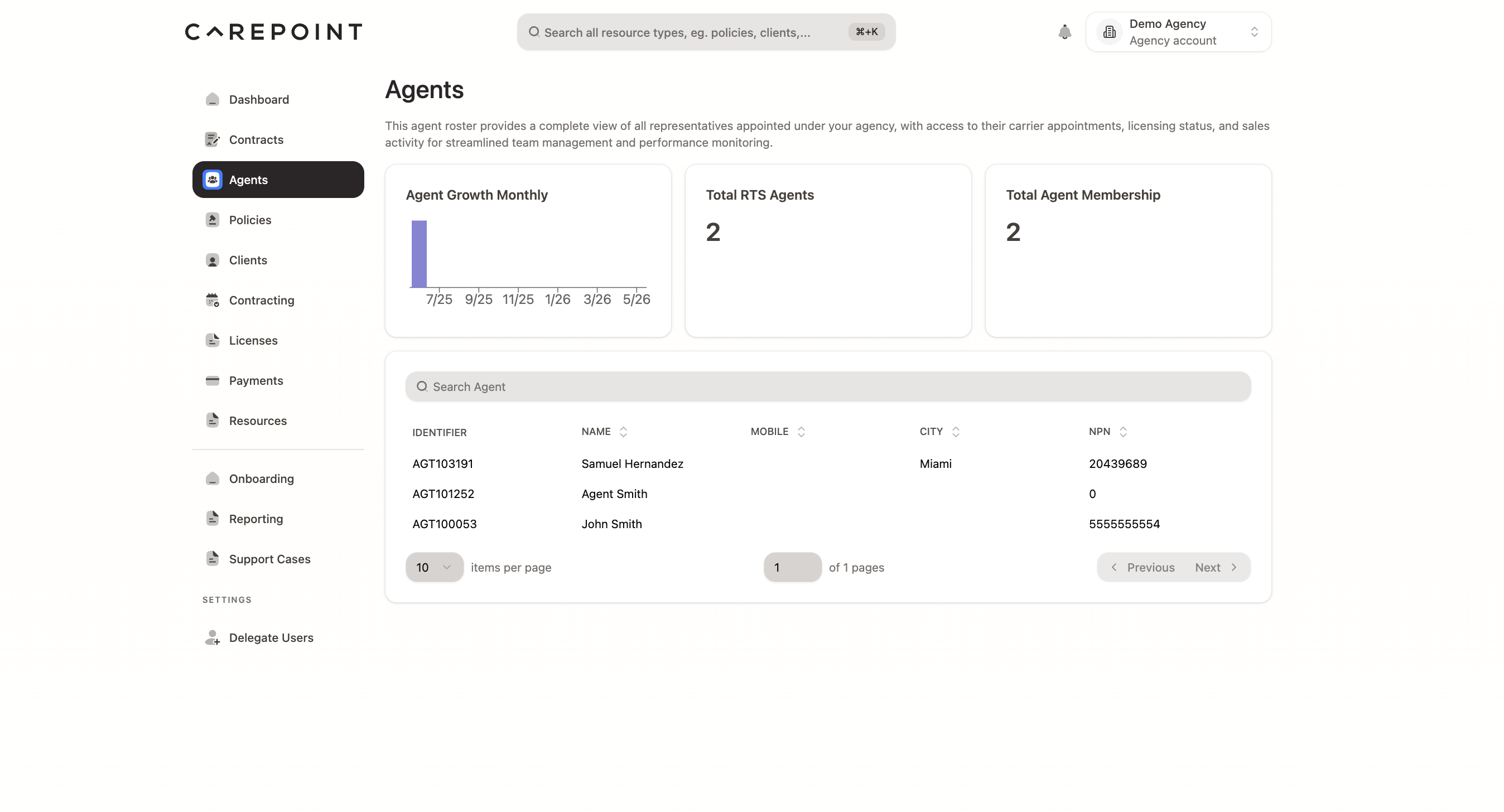
Task: Click the Agents people icon in sidebar
Action: click(x=213, y=180)
